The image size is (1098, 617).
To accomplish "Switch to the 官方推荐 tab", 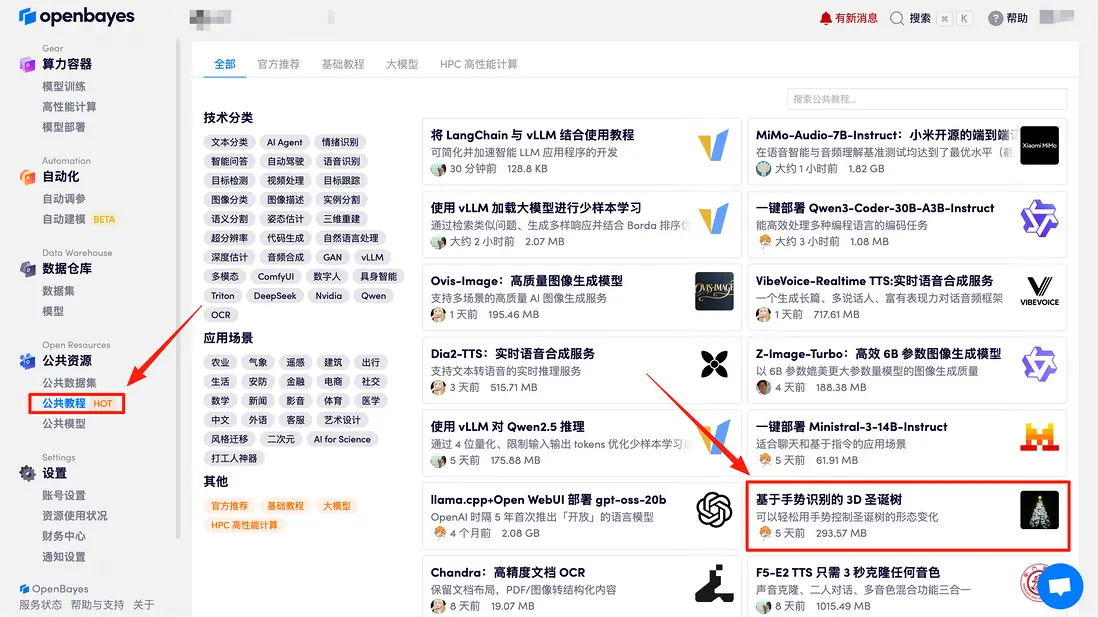I will click(278, 64).
